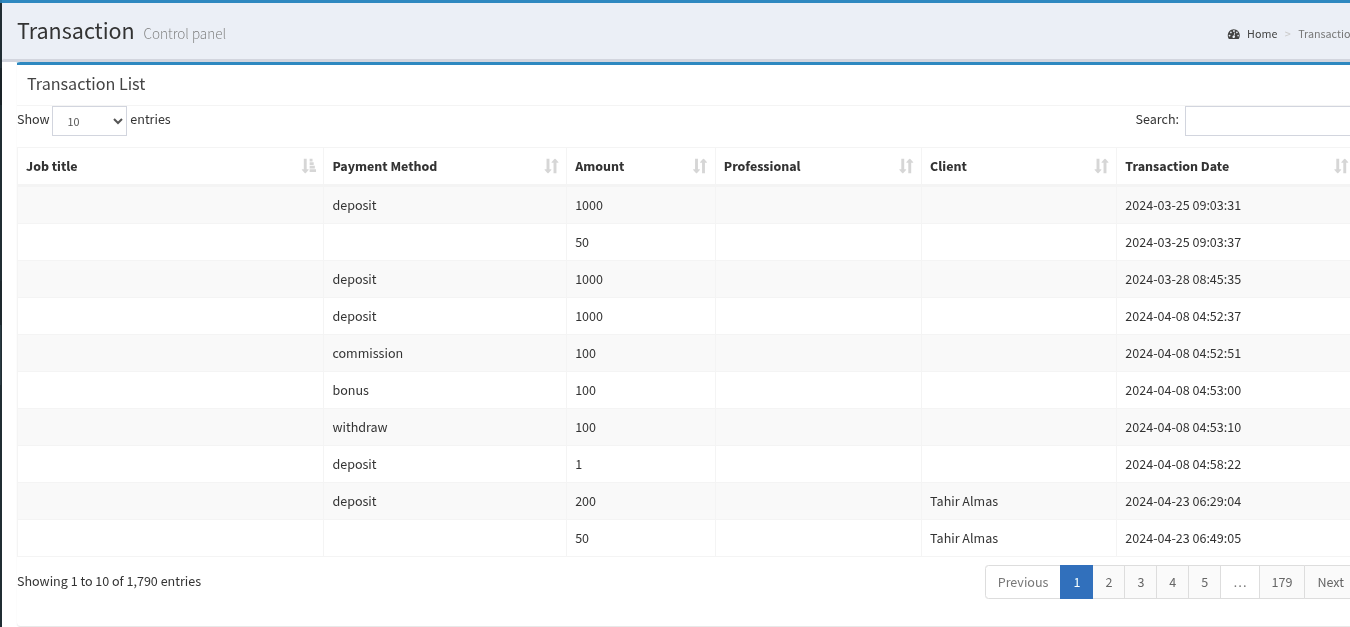This screenshot has width=1350, height=627.
Task: Jump to last page 179
Action: coord(1282,582)
